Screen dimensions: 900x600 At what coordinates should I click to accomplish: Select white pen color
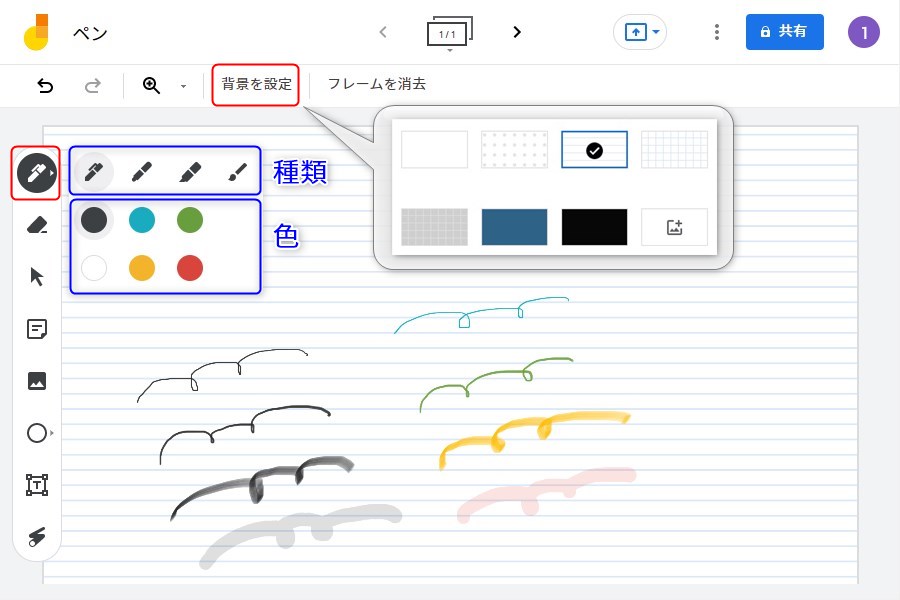point(94,268)
